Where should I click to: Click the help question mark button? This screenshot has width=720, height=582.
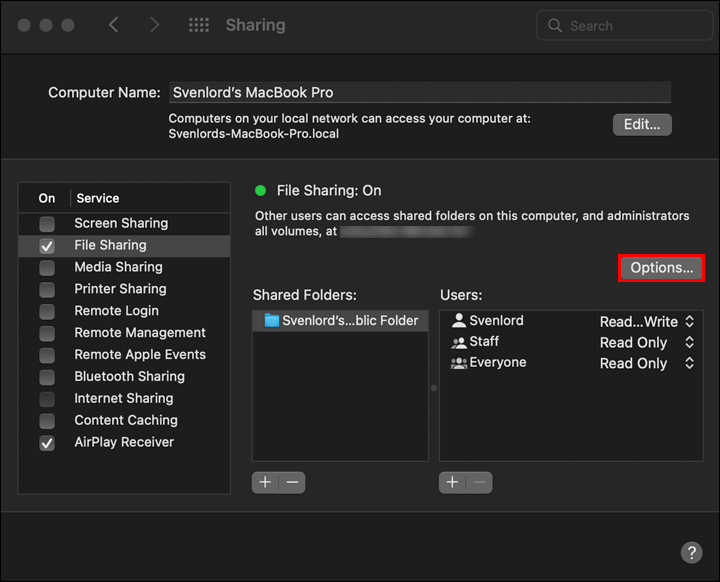(x=692, y=553)
